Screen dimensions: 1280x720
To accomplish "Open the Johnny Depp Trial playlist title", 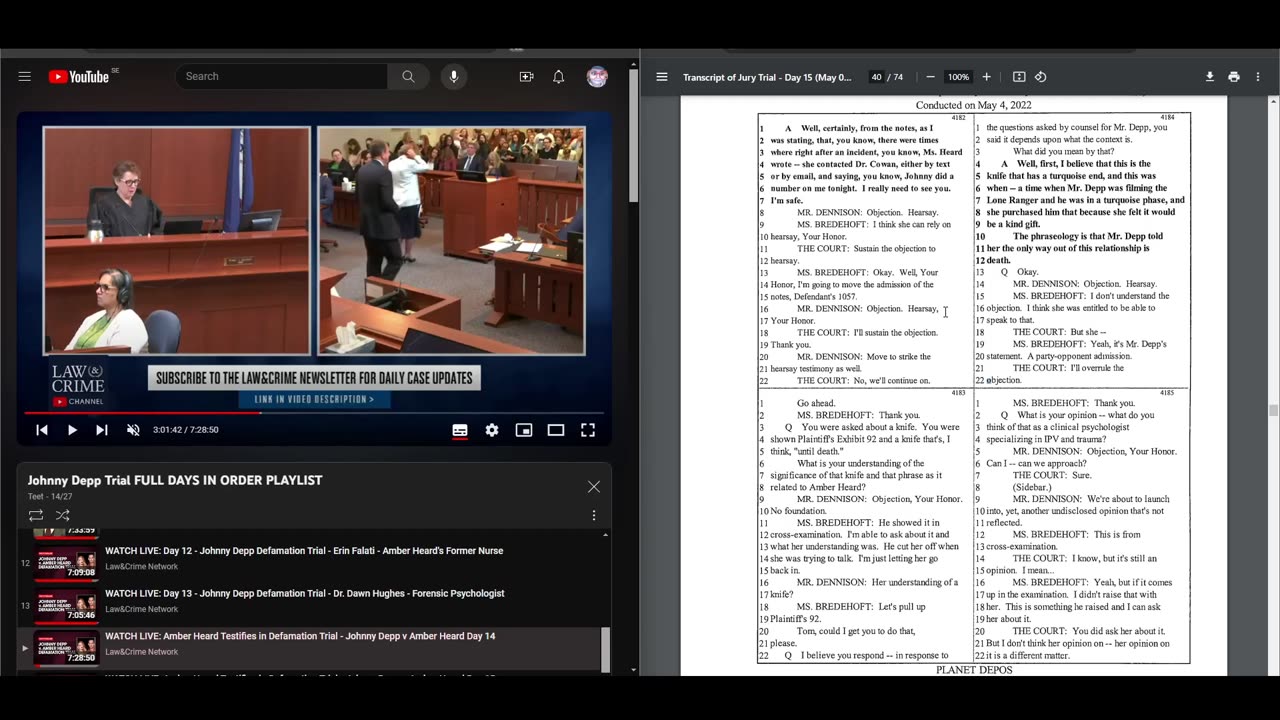I will 175,480.
